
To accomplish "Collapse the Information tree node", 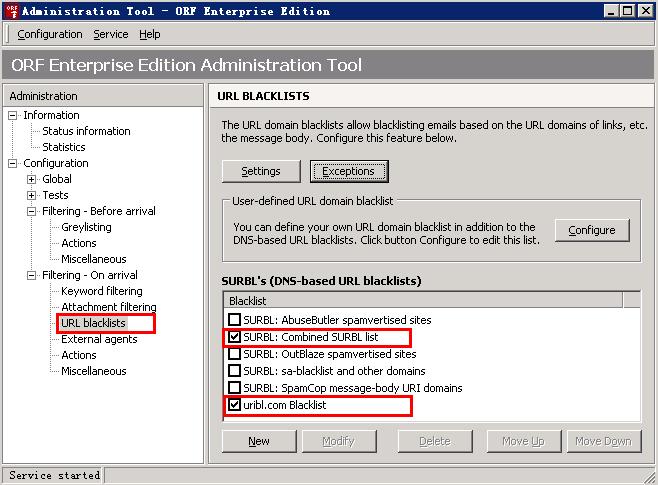I will click(13, 115).
